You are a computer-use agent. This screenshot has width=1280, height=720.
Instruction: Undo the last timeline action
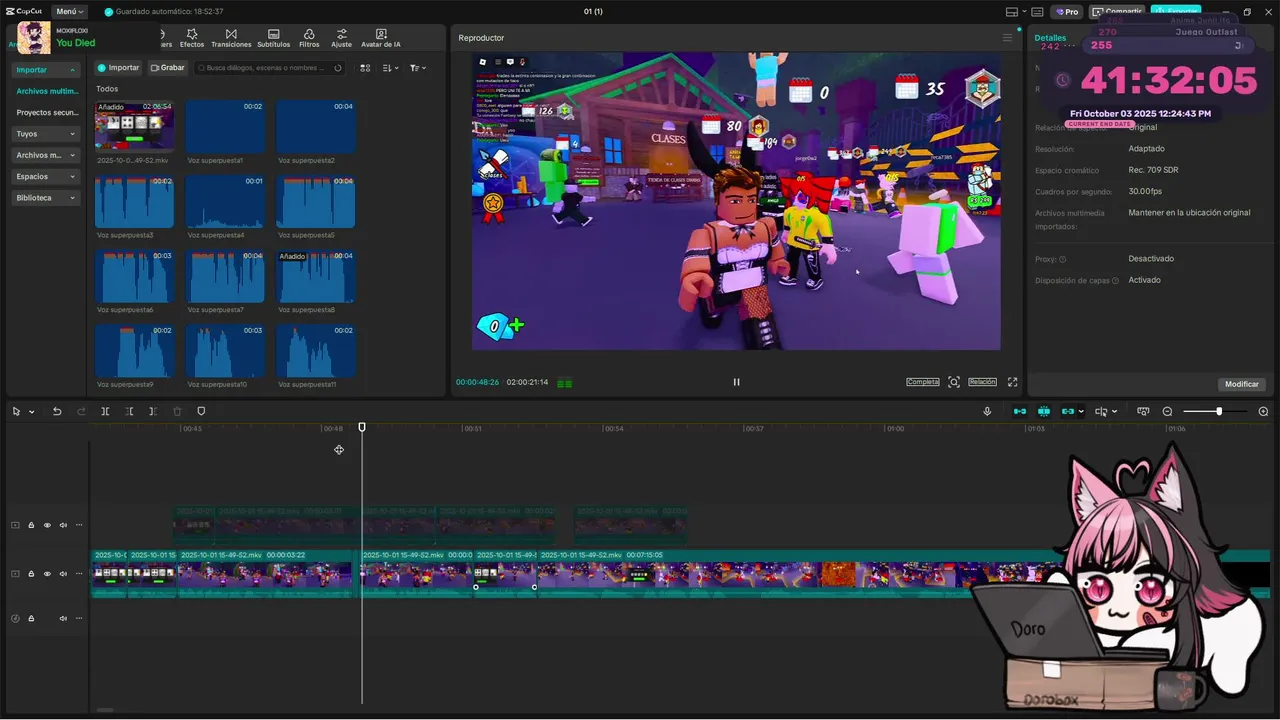tap(57, 411)
